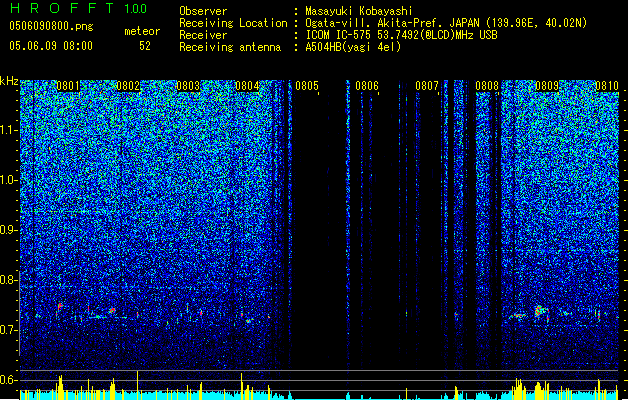Click the HROFFT 1.0.0 title text
Image resolution: width=629 pixels, height=400 pixels.
78,8
